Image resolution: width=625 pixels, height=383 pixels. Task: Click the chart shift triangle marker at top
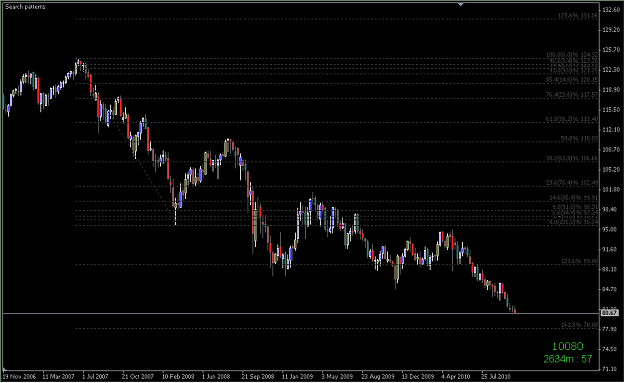[x=460, y=4]
